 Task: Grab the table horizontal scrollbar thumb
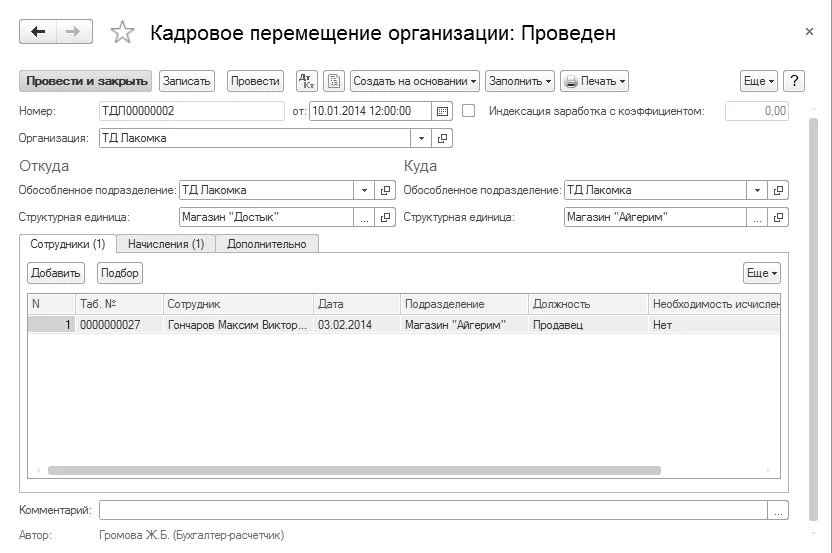tap(354, 470)
